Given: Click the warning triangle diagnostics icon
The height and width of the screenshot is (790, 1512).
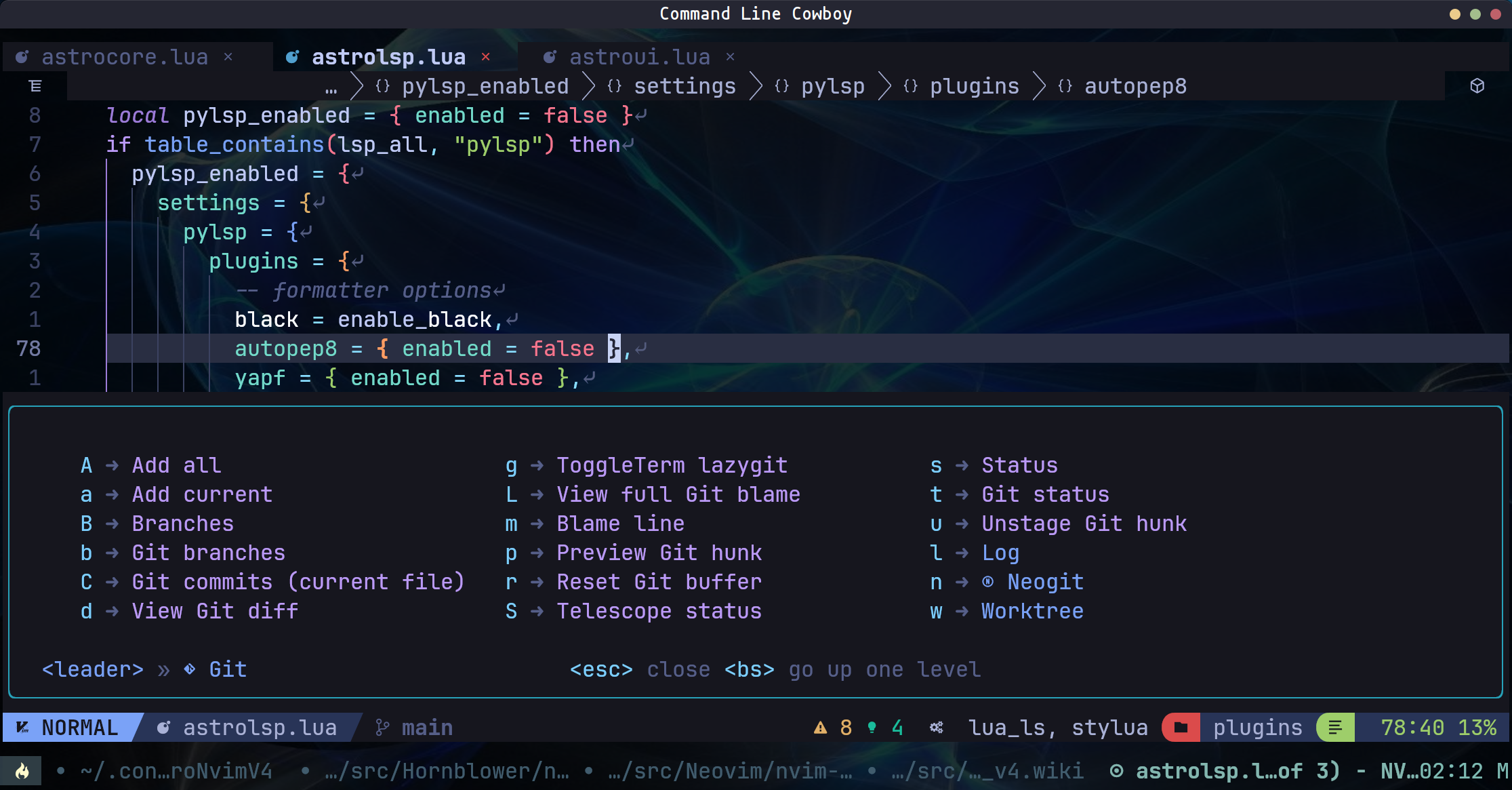Looking at the screenshot, I should click(821, 728).
